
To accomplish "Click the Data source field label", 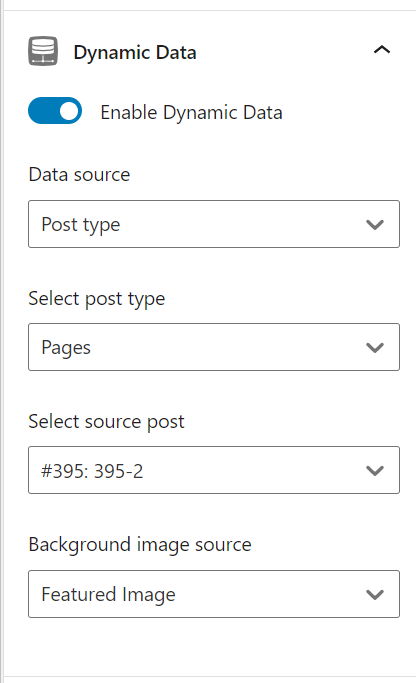I will point(79,175).
